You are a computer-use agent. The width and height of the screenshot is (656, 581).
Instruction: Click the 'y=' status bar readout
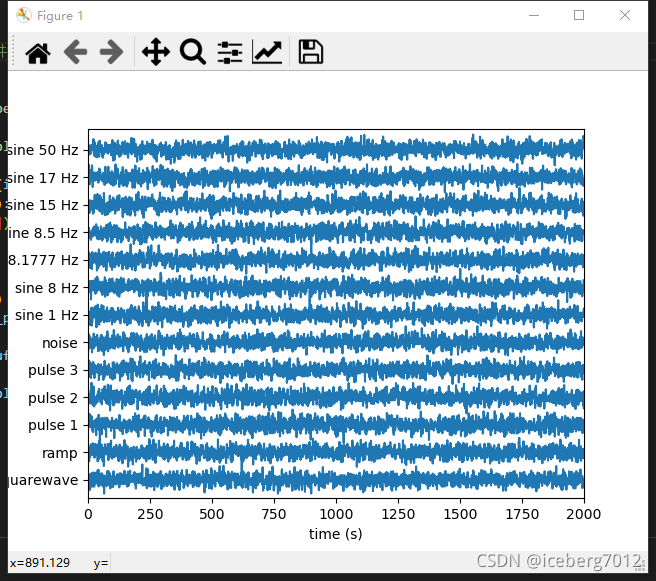pyautogui.click(x=101, y=563)
